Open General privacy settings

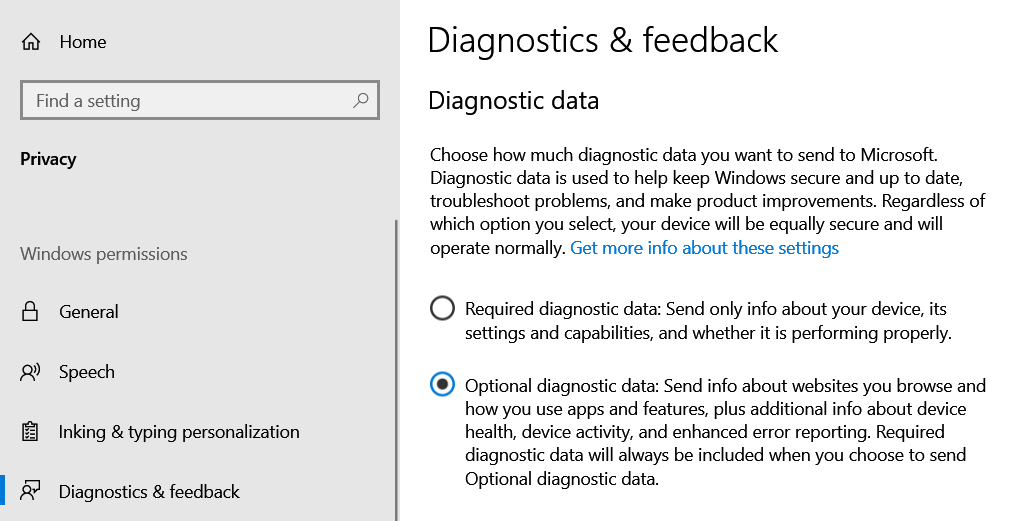[x=89, y=312]
